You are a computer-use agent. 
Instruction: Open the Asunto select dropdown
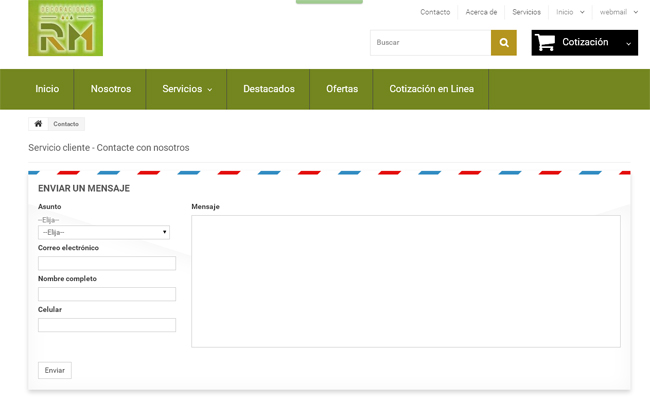(x=104, y=232)
